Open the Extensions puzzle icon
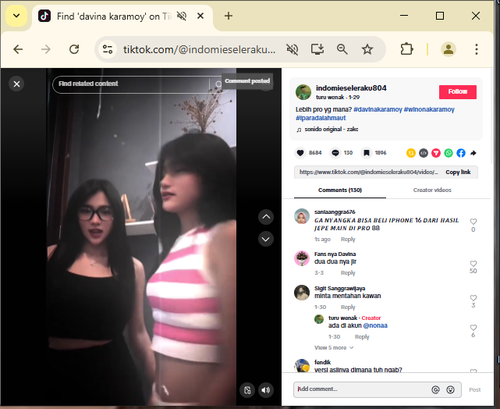The width and height of the screenshot is (500, 409). tap(406, 49)
